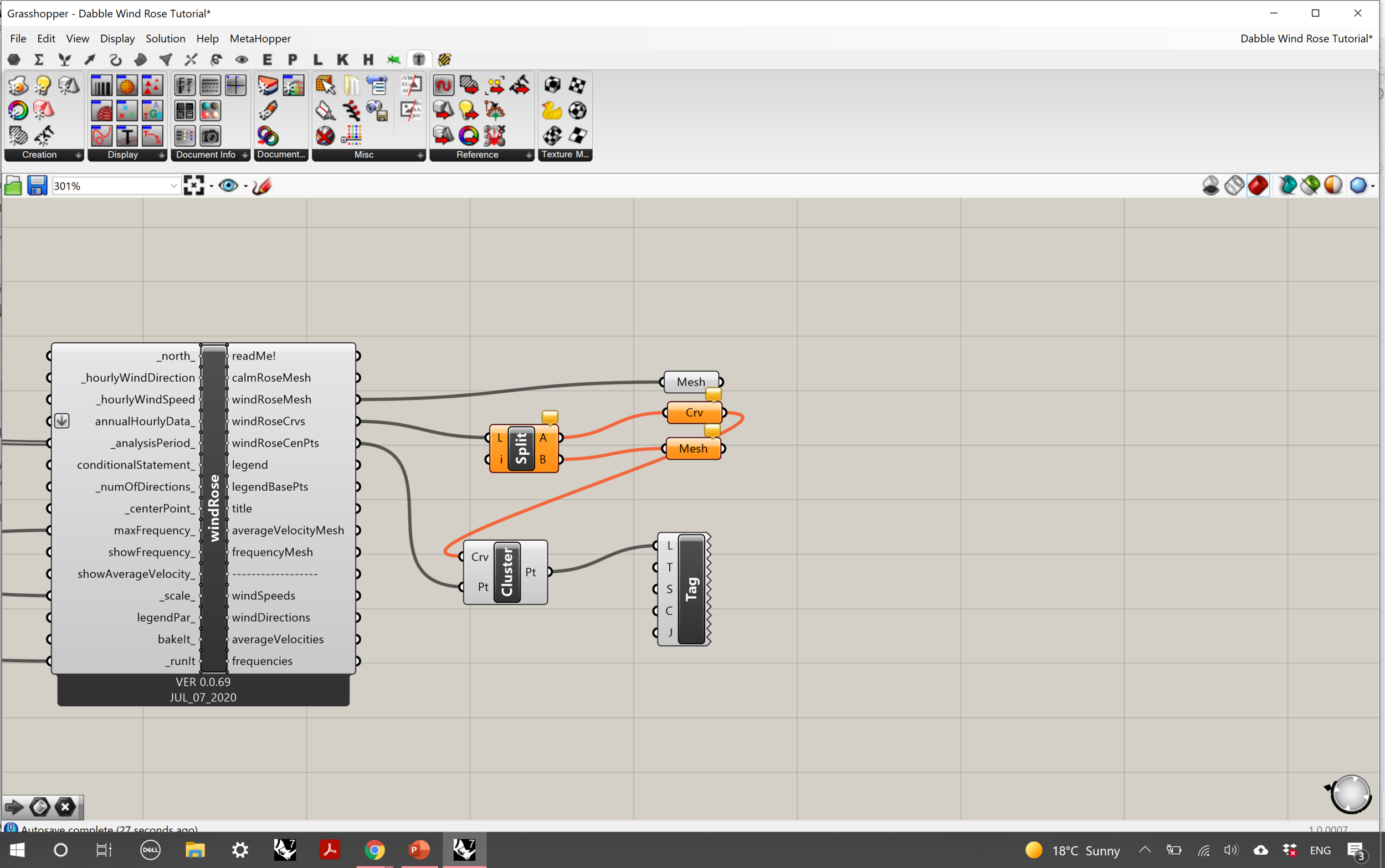Click the Zoom Extents icon
This screenshot has height=868, width=1385.
point(194,186)
